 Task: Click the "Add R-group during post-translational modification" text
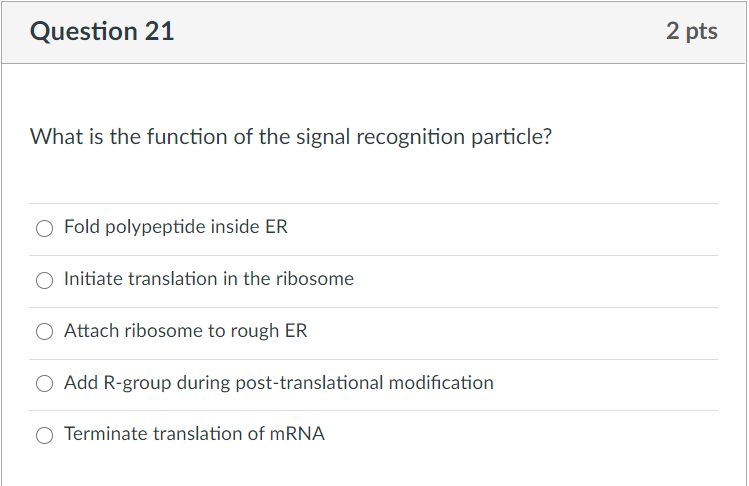point(278,383)
